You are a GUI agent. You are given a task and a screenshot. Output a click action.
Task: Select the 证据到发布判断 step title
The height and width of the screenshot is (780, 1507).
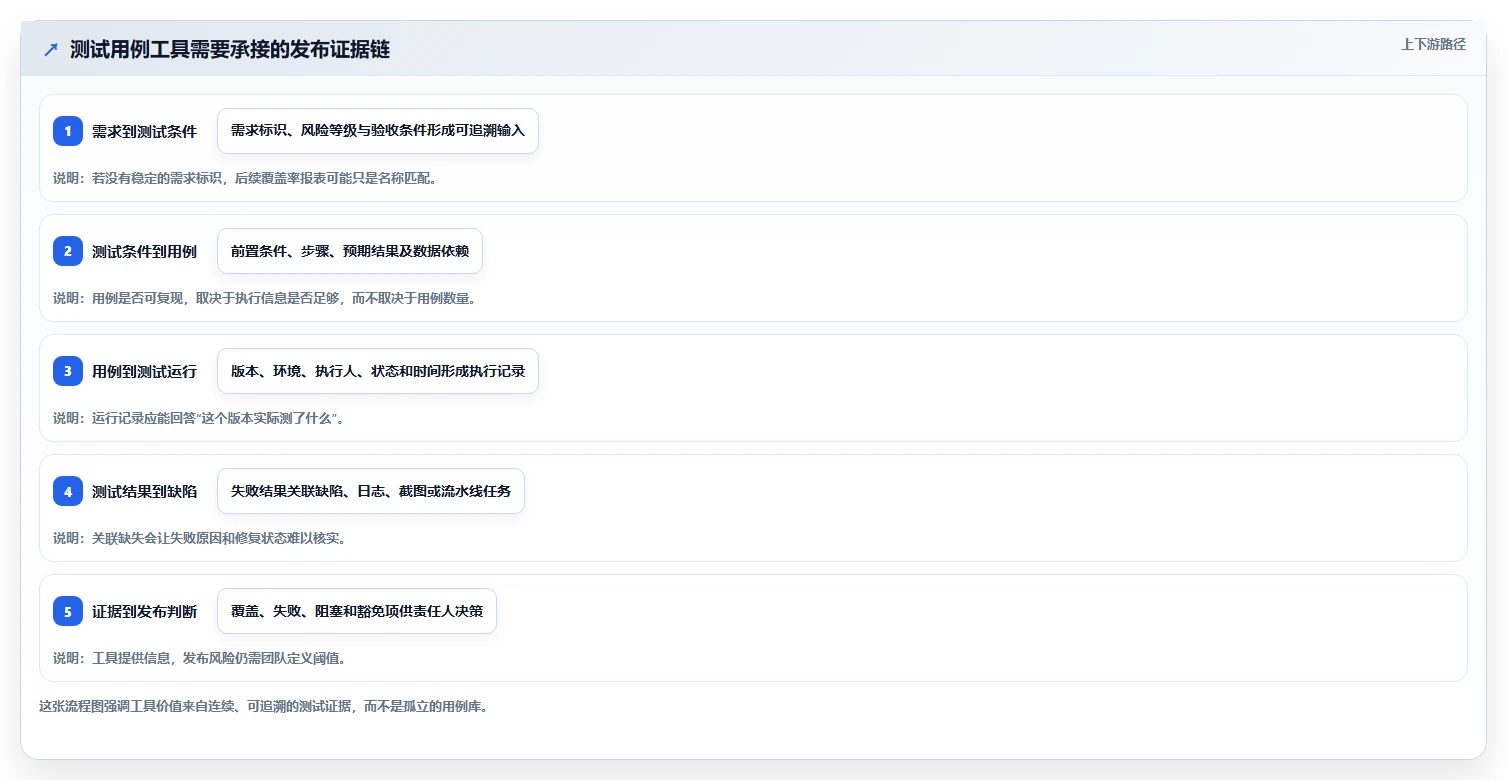click(x=144, y=611)
